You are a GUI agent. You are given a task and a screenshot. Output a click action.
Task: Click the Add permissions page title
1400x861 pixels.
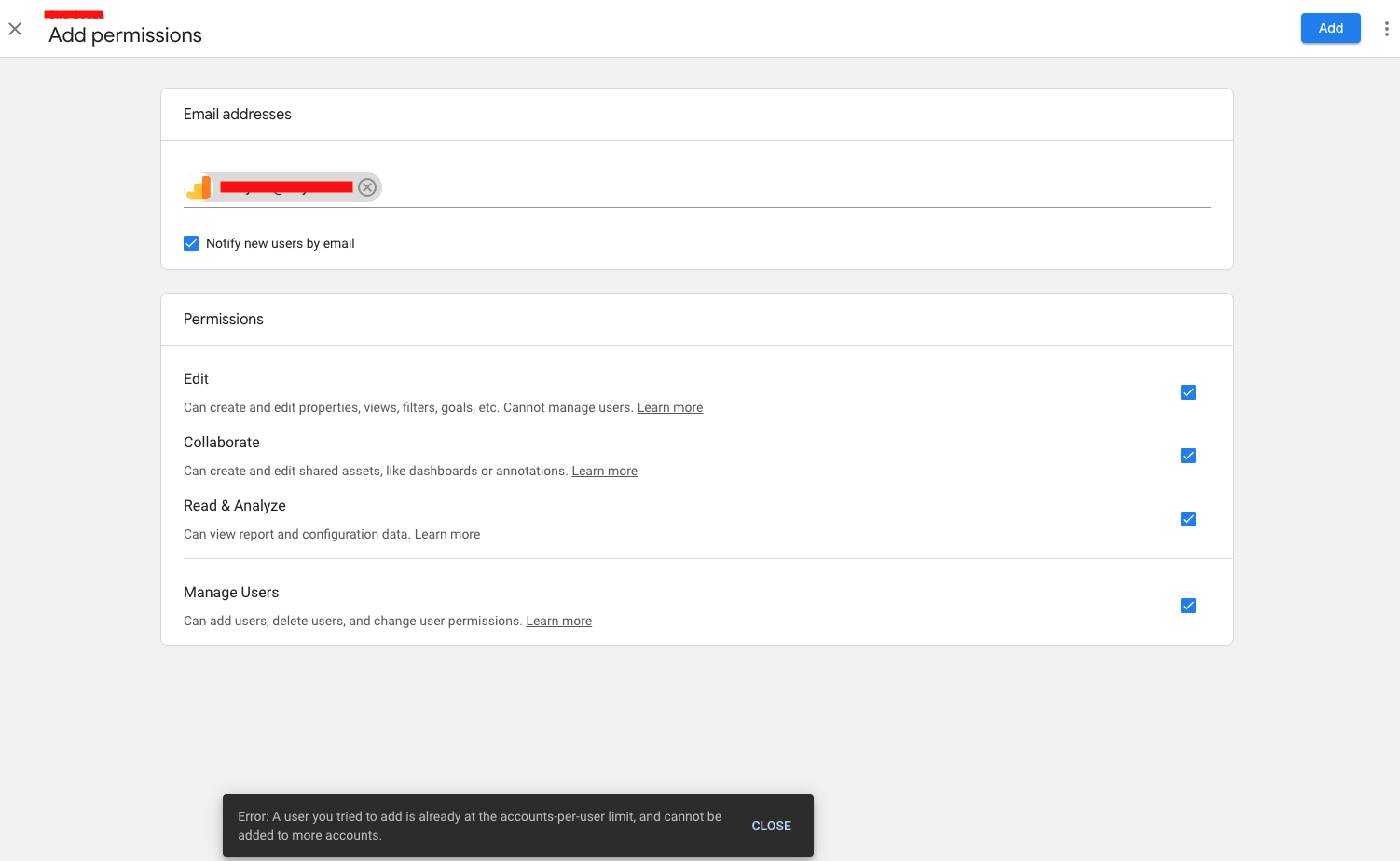click(125, 35)
